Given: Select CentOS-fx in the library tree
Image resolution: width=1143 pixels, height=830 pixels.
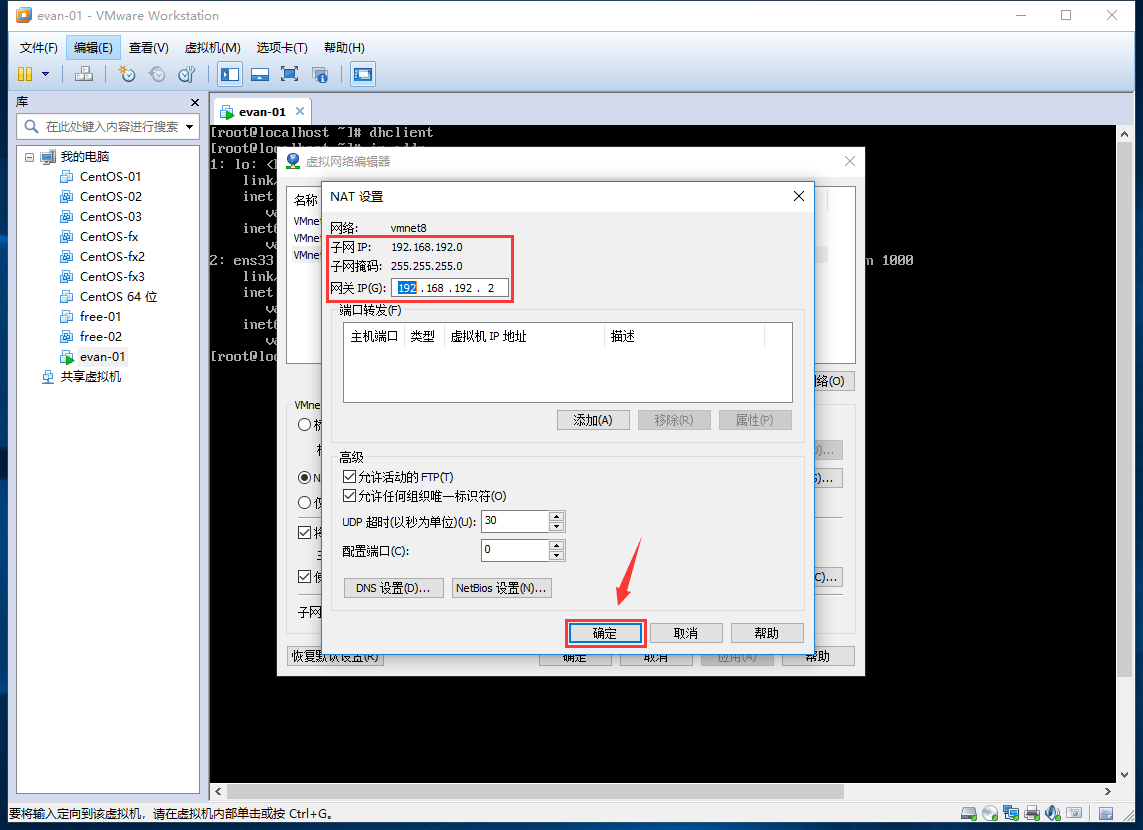Looking at the screenshot, I should click(109, 237).
